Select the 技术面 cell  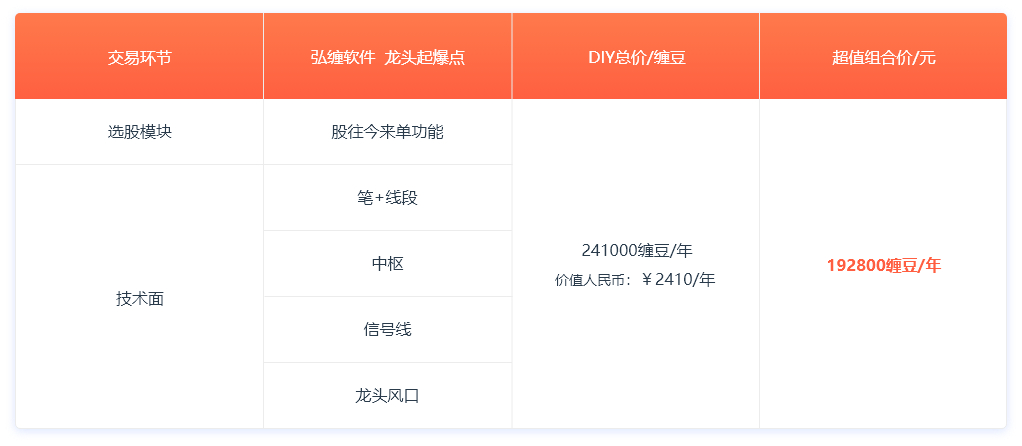(x=139, y=299)
